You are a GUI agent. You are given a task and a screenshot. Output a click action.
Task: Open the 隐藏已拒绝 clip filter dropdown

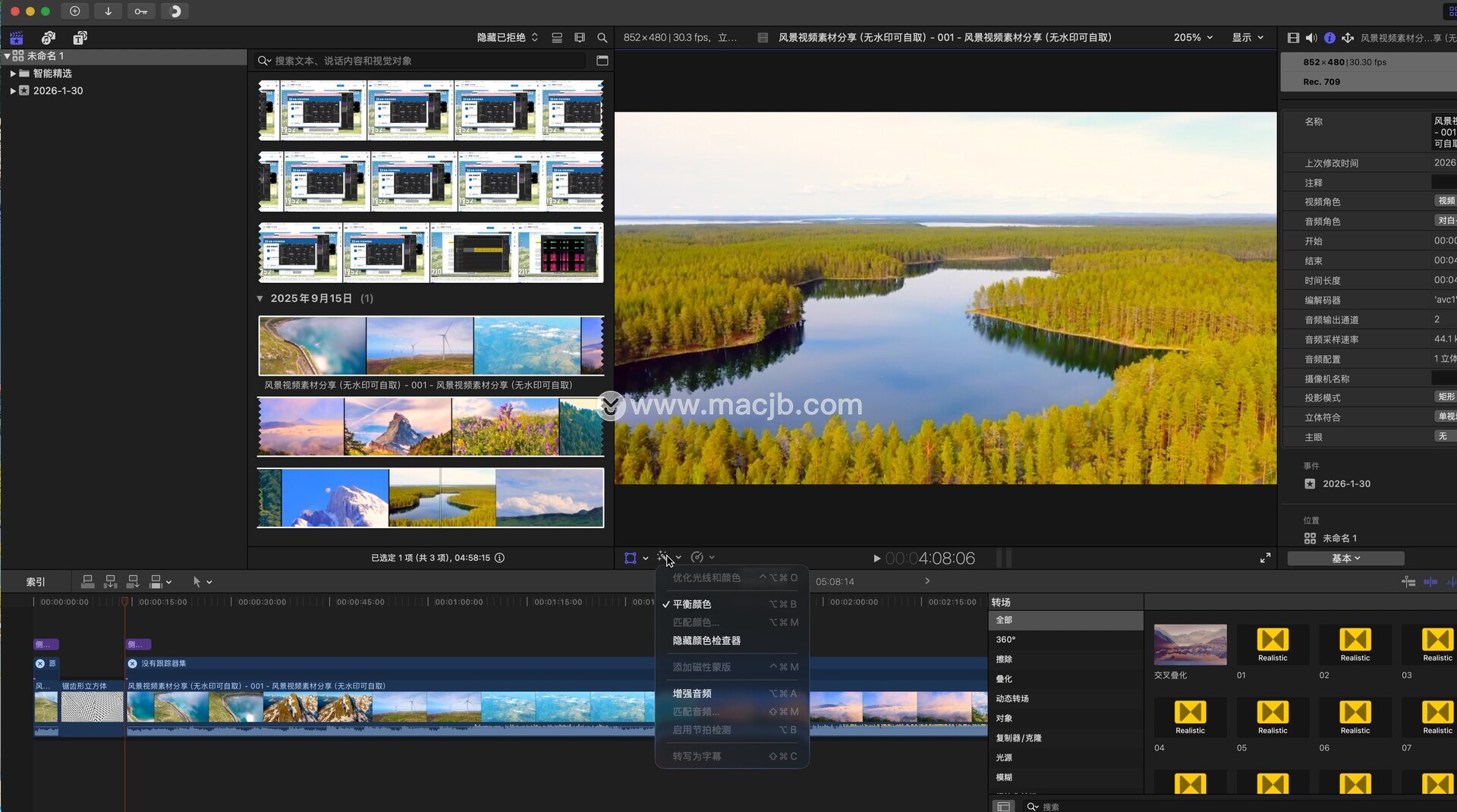coord(507,38)
